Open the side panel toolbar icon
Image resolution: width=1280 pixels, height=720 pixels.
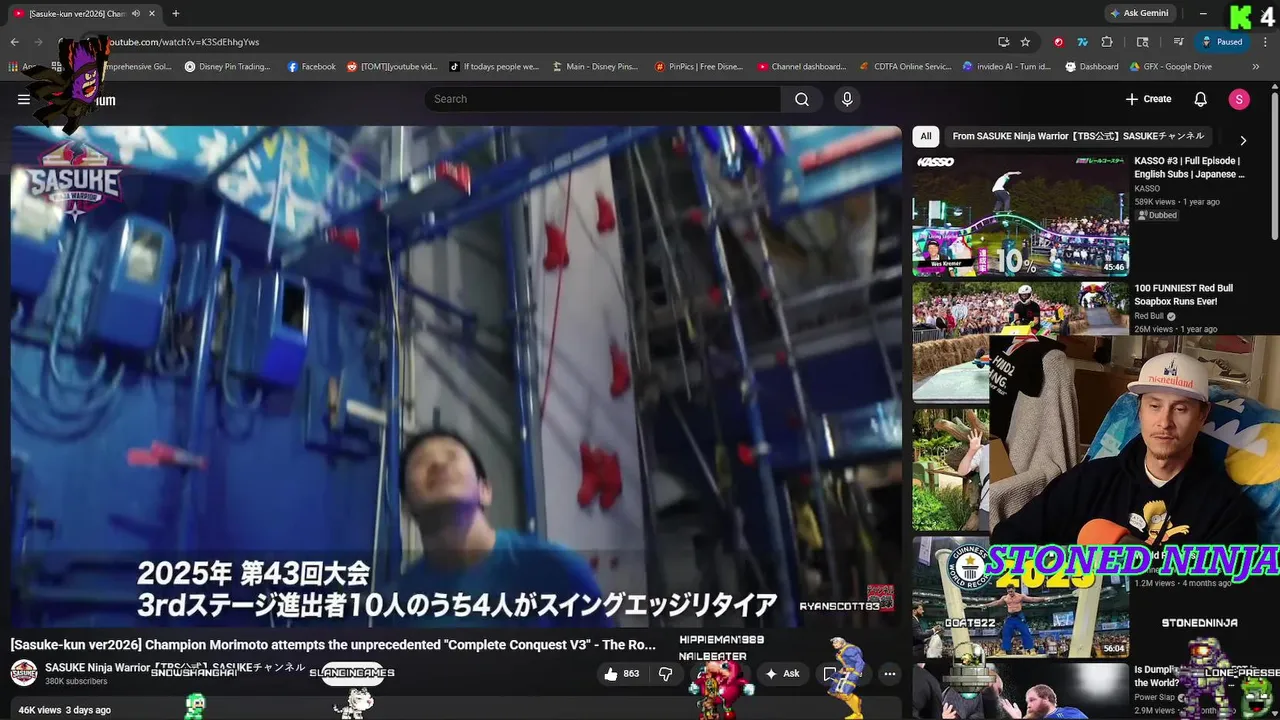pyautogui.click(x=1143, y=42)
